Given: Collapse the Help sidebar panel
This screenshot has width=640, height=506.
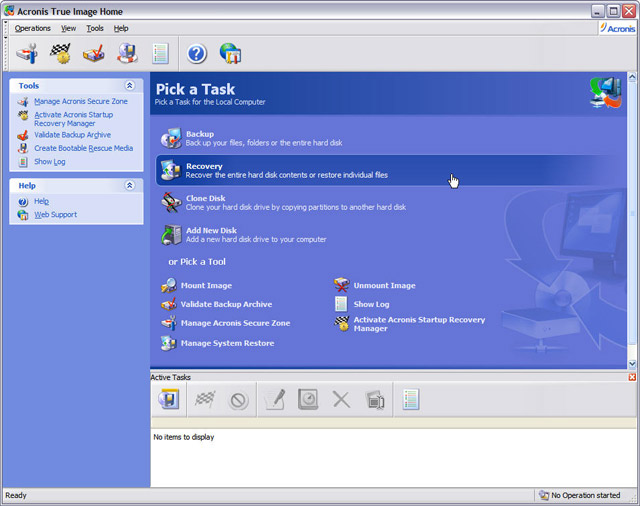Looking at the screenshot, I should coord(130,185).
